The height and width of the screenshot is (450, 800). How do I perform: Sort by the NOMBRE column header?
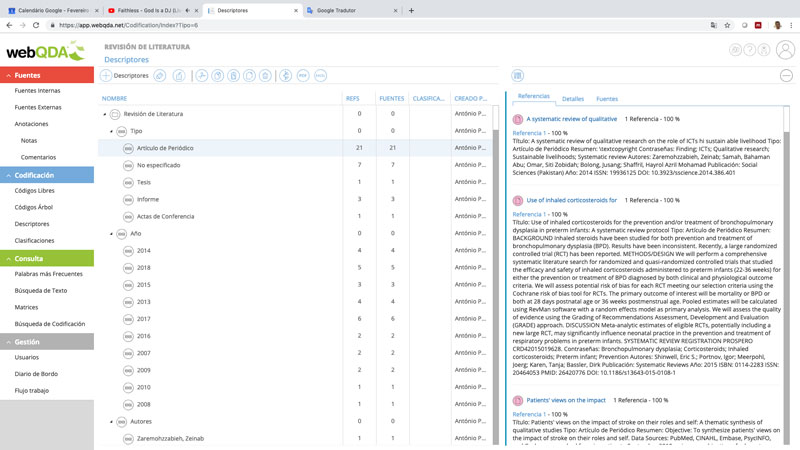(114, 98)
